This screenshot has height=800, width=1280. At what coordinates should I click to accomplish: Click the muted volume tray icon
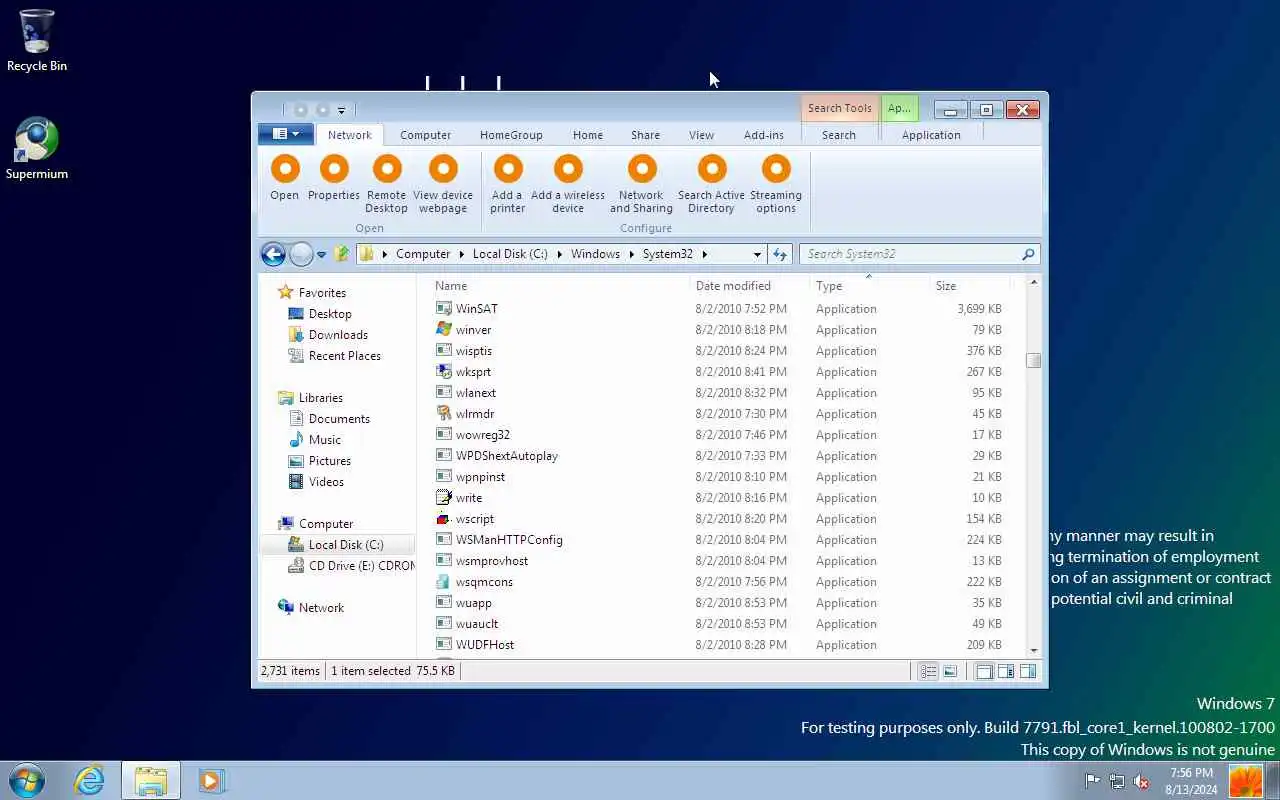tap(1141, 781)
